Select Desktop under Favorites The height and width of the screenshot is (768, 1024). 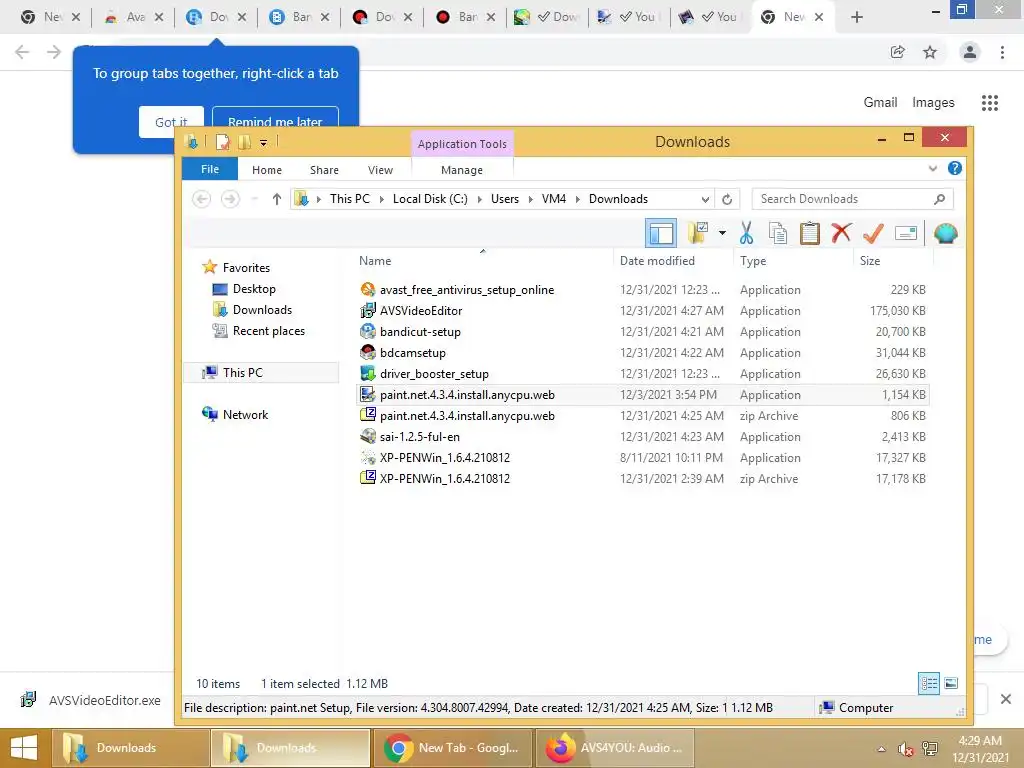coord(254,289)
